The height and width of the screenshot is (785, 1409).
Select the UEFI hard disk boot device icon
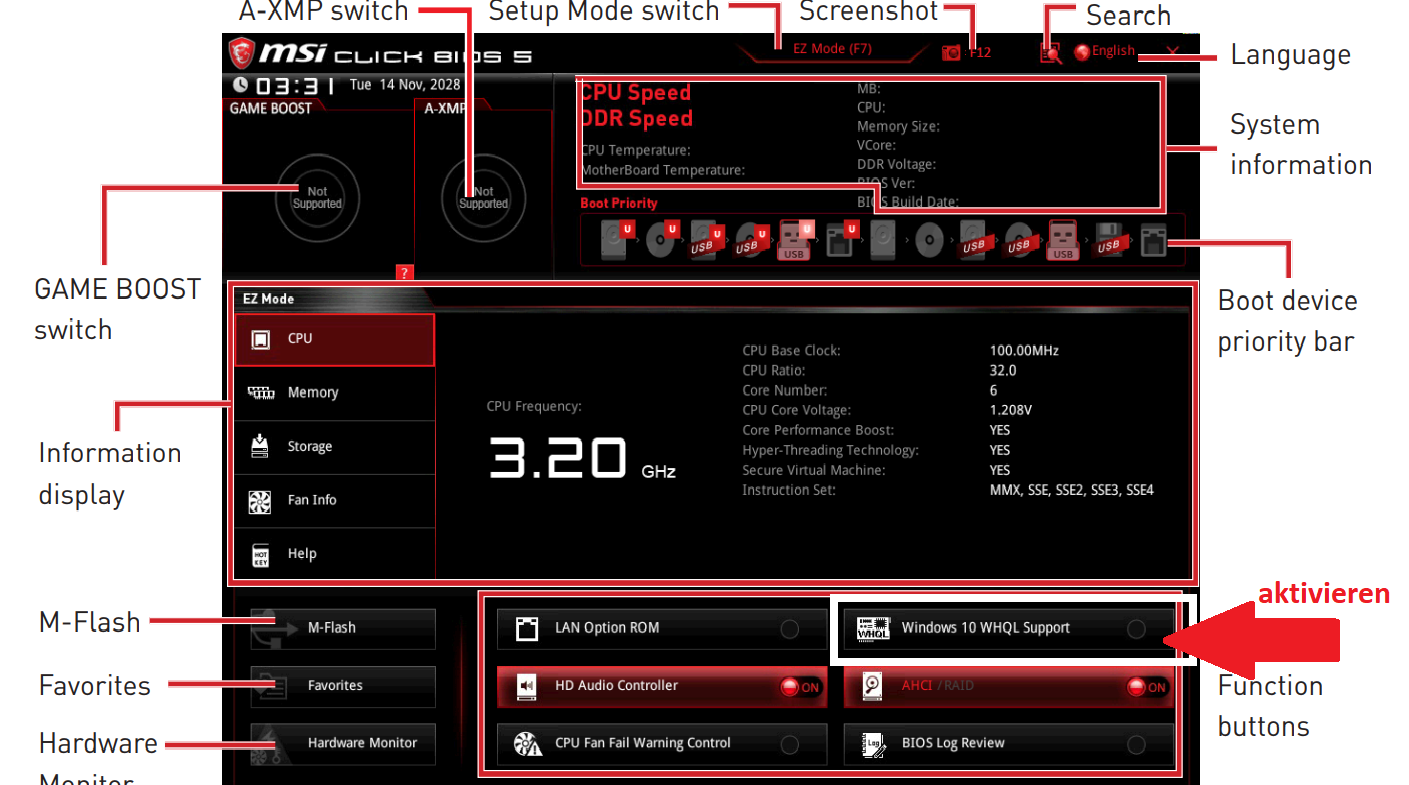pos(617,240)
